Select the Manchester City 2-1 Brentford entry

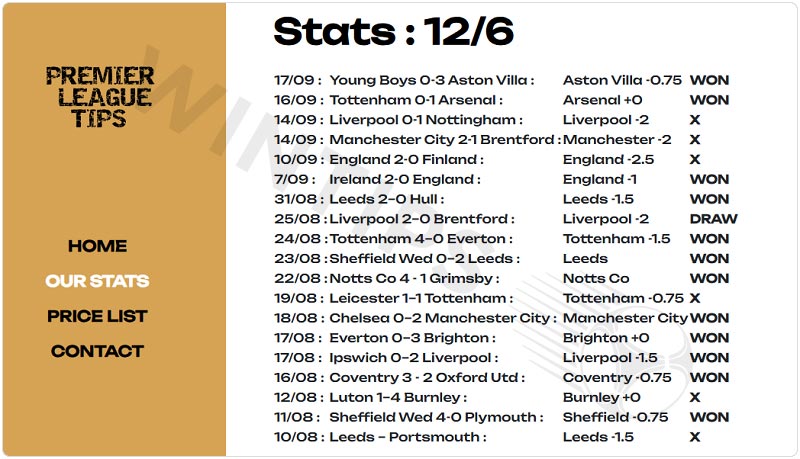click(x=443, y=140)
